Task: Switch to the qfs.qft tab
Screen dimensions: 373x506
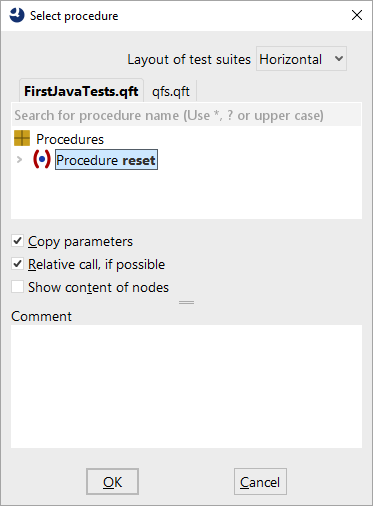Action: pyautogui.click(x=171, y=91)
